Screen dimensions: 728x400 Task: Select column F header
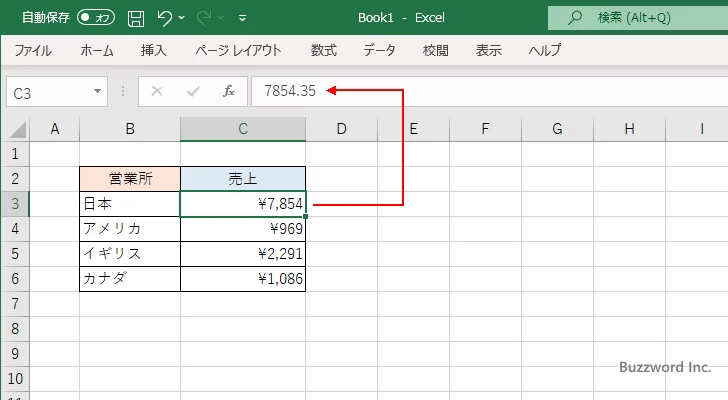point(485,129)
